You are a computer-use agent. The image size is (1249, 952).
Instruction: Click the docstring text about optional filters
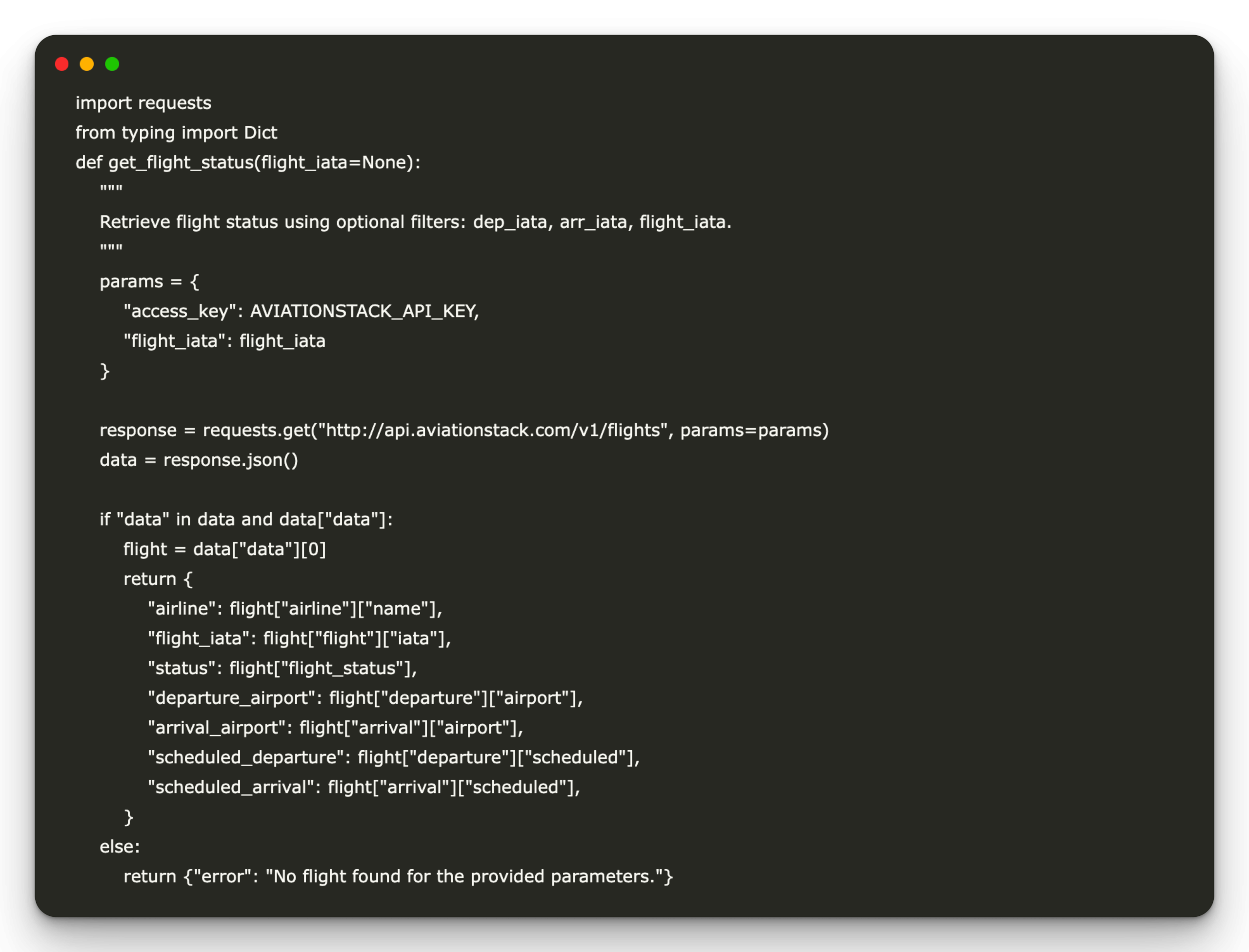tap(415, 222)
